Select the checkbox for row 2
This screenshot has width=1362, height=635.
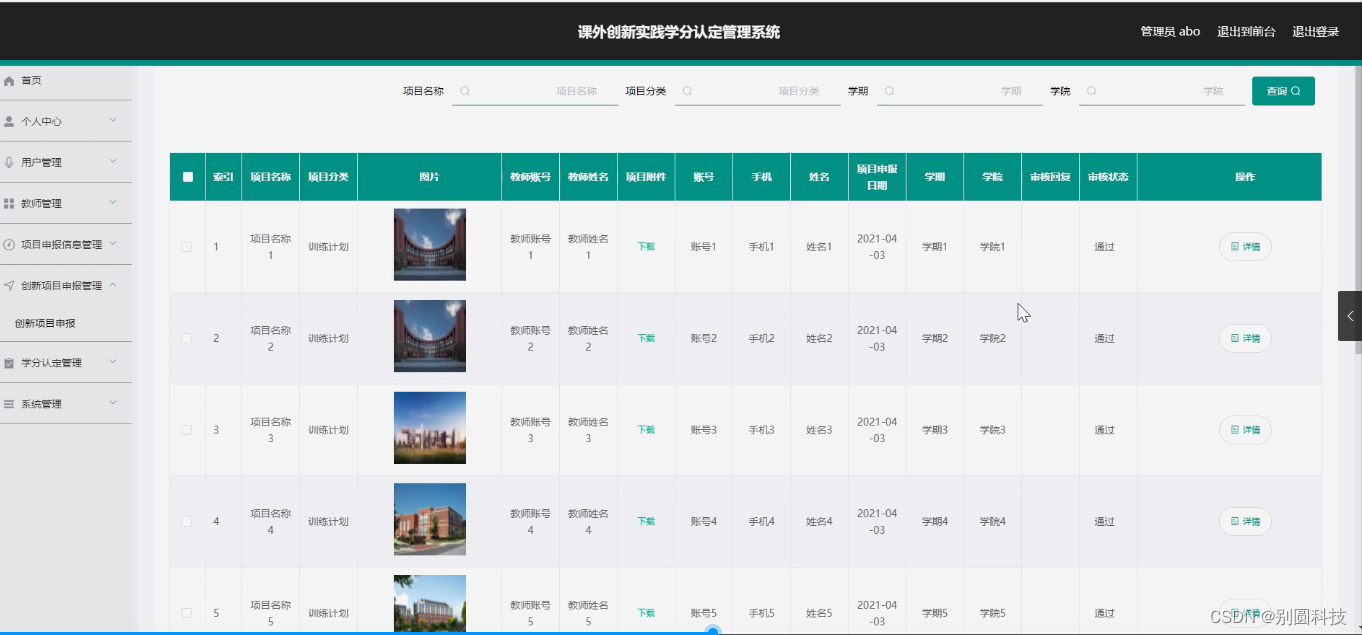[186, 338]
